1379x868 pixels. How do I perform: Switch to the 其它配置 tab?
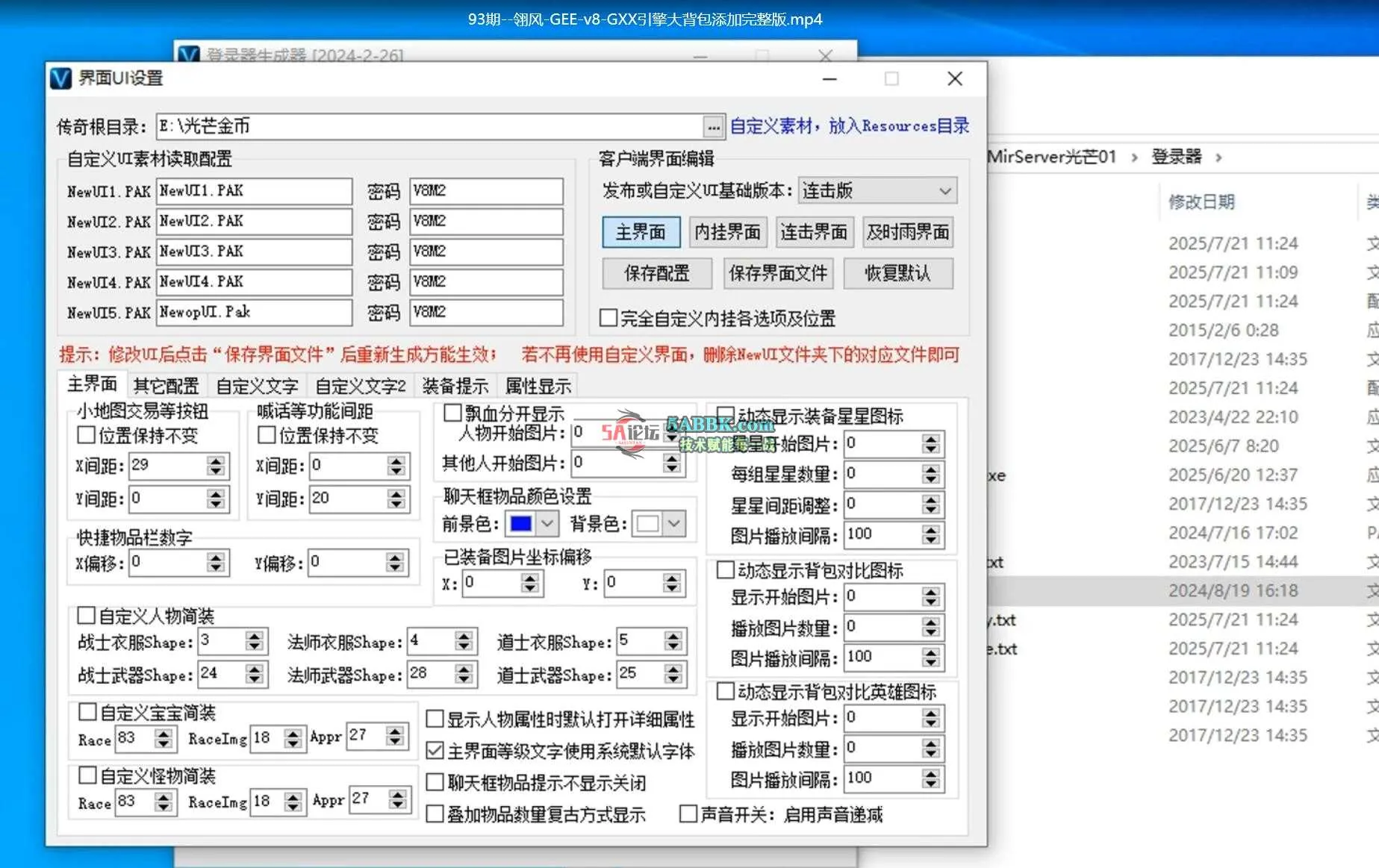click(x=166, y=386)
